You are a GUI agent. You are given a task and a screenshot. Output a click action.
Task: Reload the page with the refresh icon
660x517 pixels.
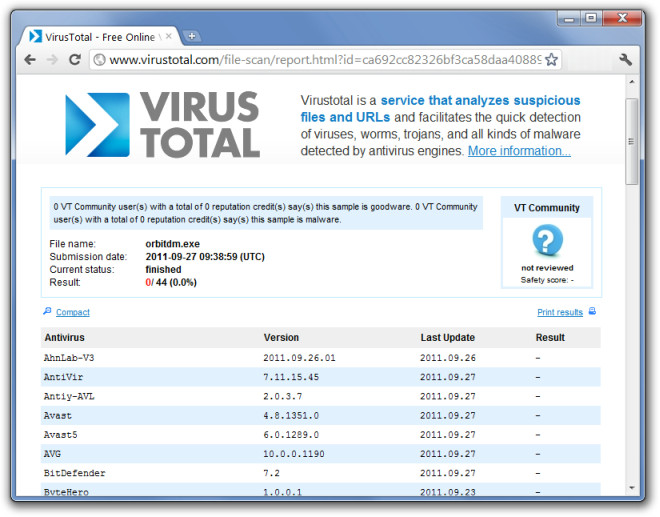75,60
